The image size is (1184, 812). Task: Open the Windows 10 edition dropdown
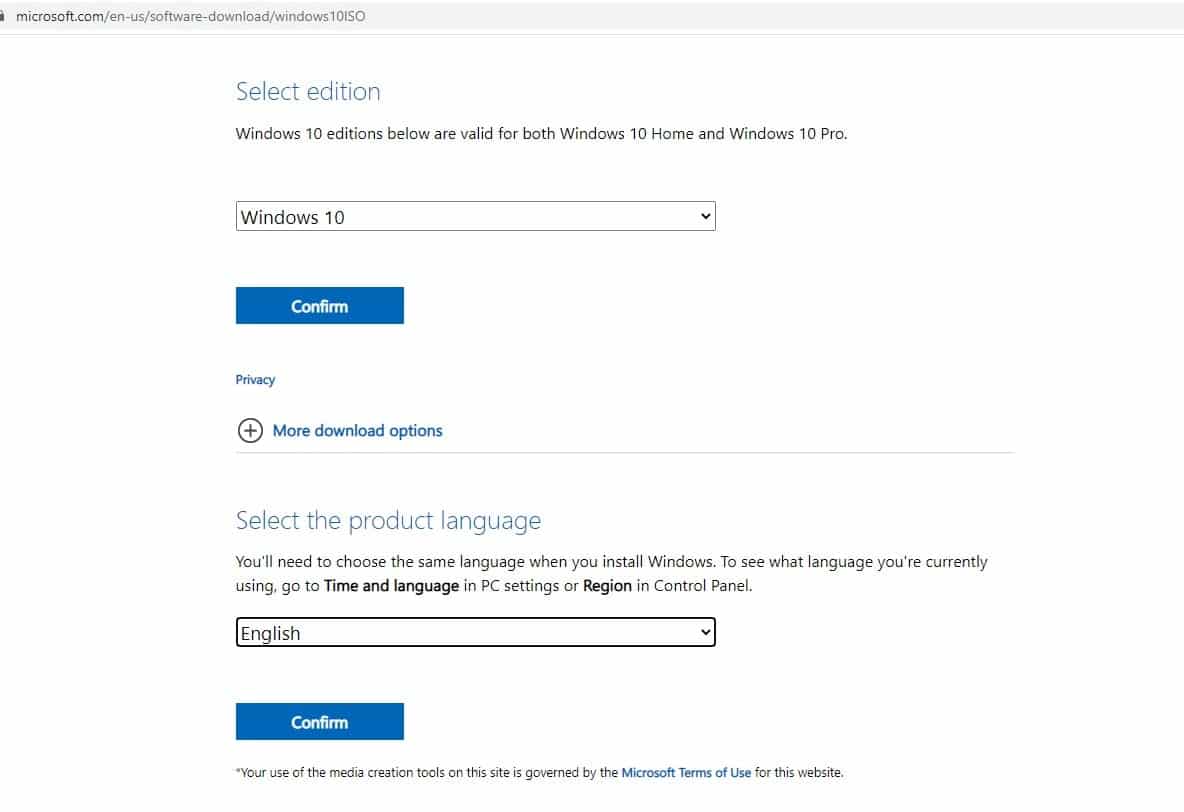475,216
